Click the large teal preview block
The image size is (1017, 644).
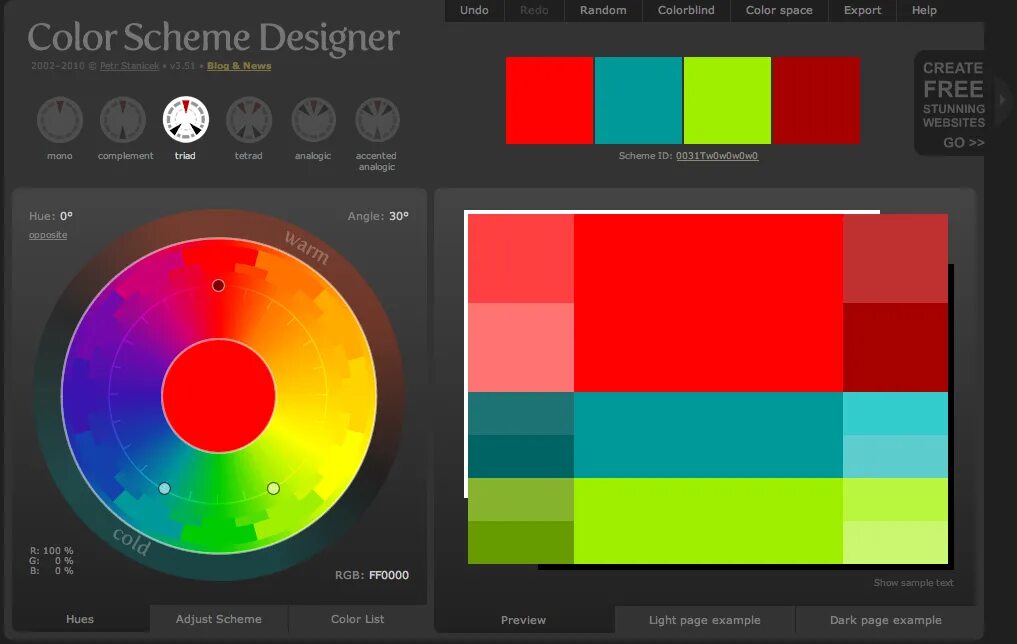coord(708,435)
